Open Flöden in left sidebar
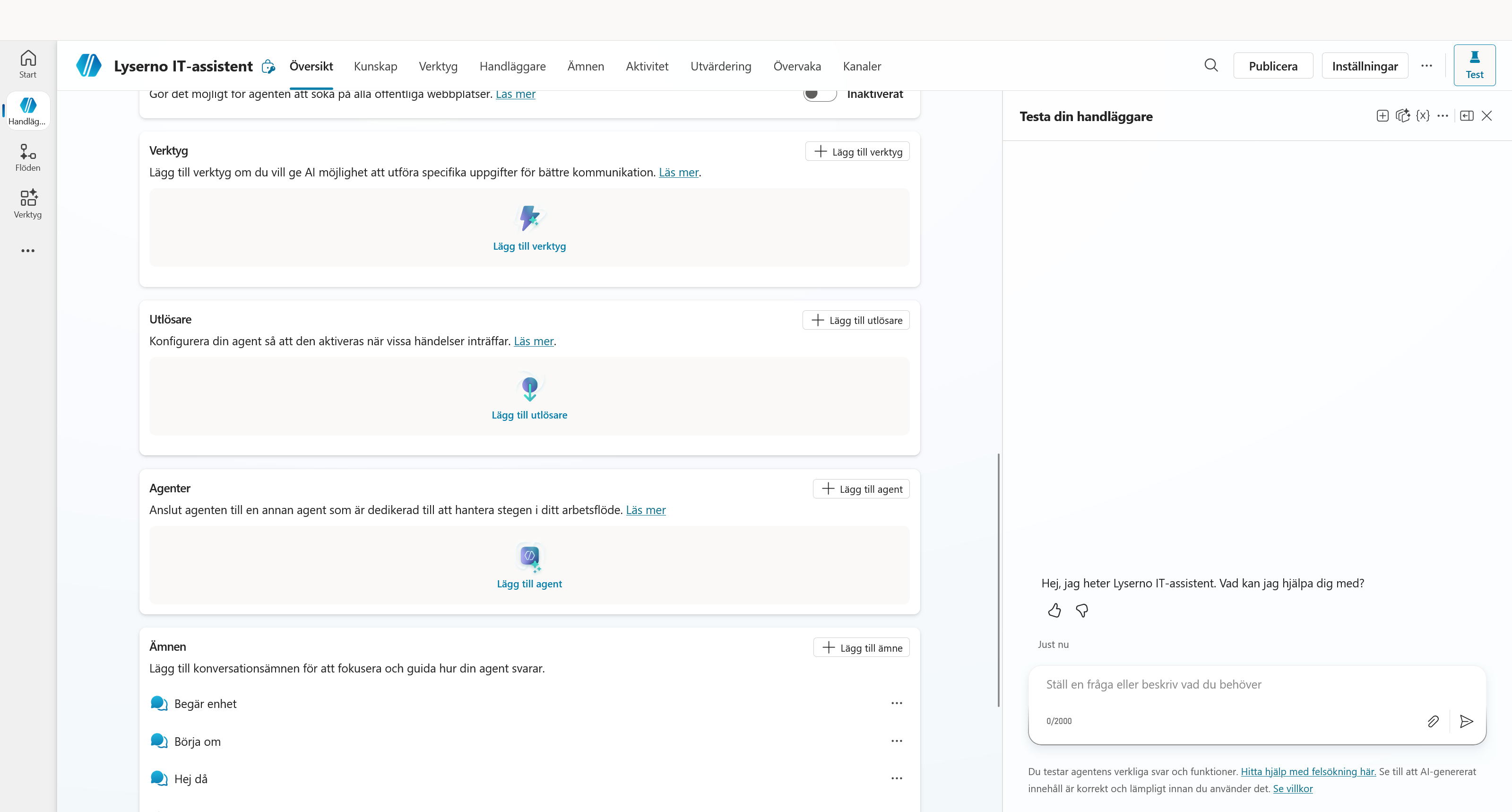 point(27,157)
